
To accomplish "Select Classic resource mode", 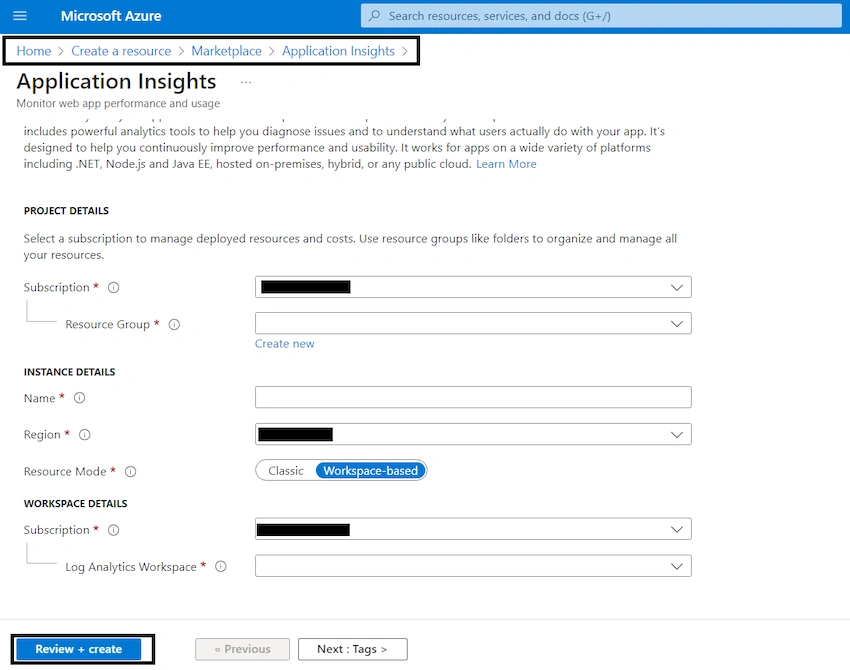I will pos(286,471).
